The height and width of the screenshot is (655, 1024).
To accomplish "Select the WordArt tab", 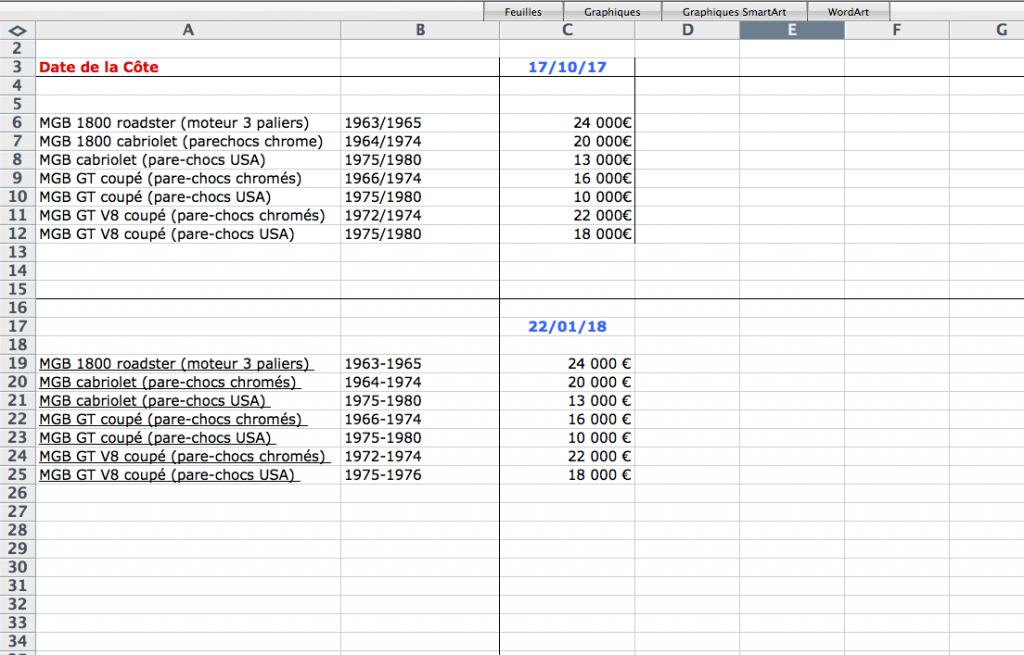I will [848, 12].
